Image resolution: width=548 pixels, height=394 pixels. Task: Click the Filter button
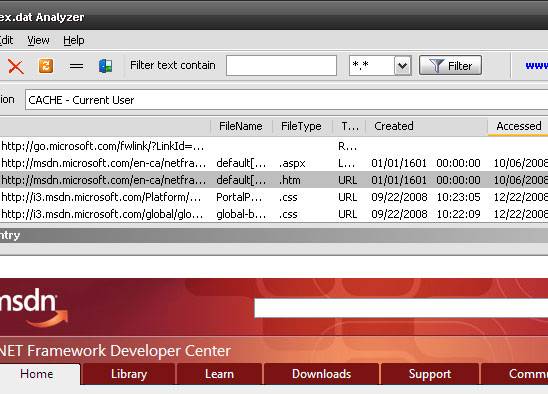pos(450,65)
